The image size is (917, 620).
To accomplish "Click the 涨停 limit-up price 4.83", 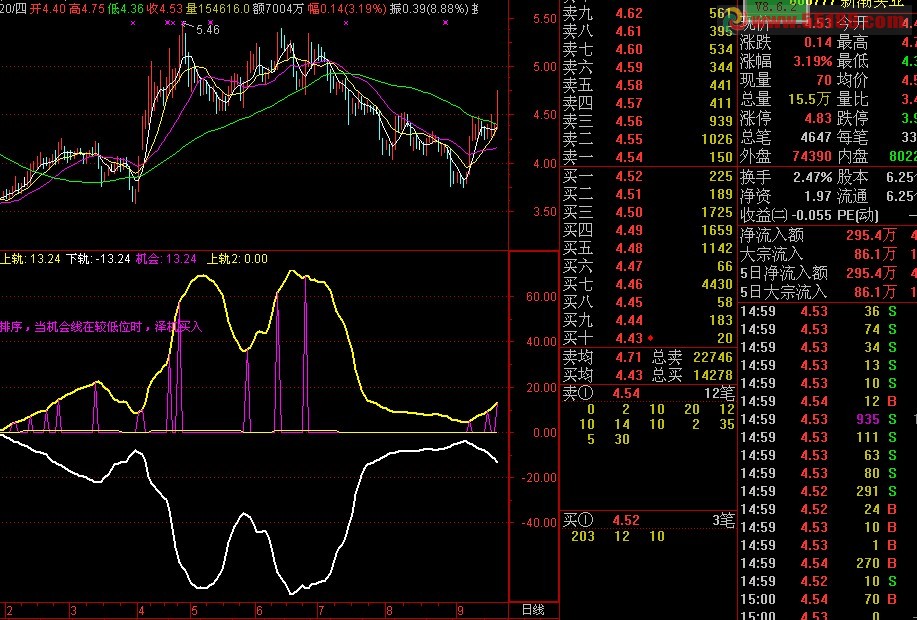I will (x=818, y=118).
